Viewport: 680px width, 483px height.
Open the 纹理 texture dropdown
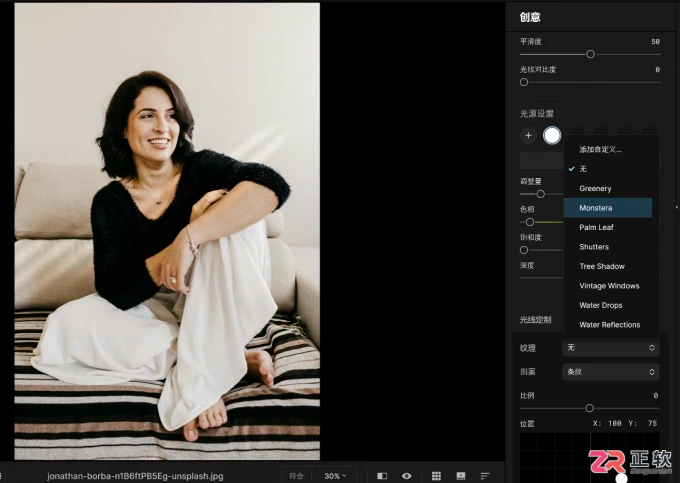click(611, 348)
